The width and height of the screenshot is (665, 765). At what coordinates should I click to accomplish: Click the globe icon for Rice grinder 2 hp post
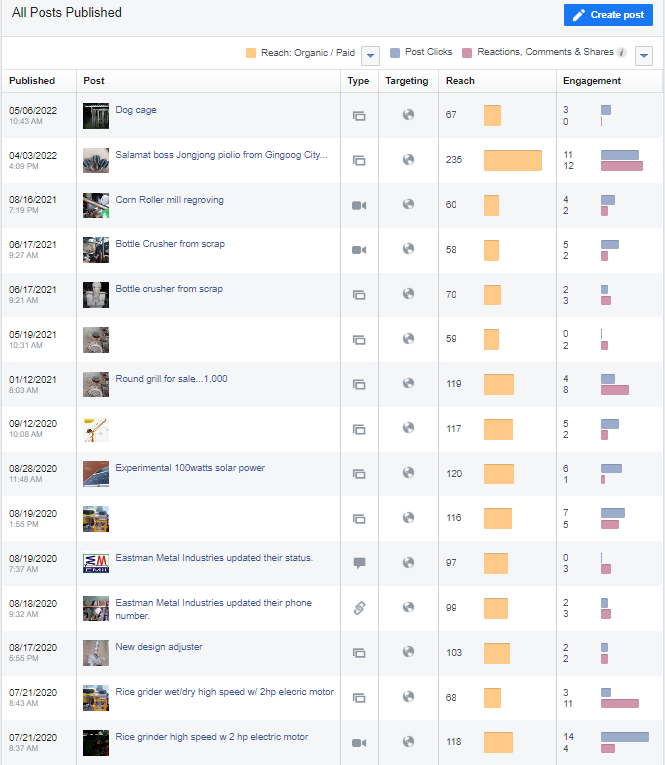tap(408, 742)
